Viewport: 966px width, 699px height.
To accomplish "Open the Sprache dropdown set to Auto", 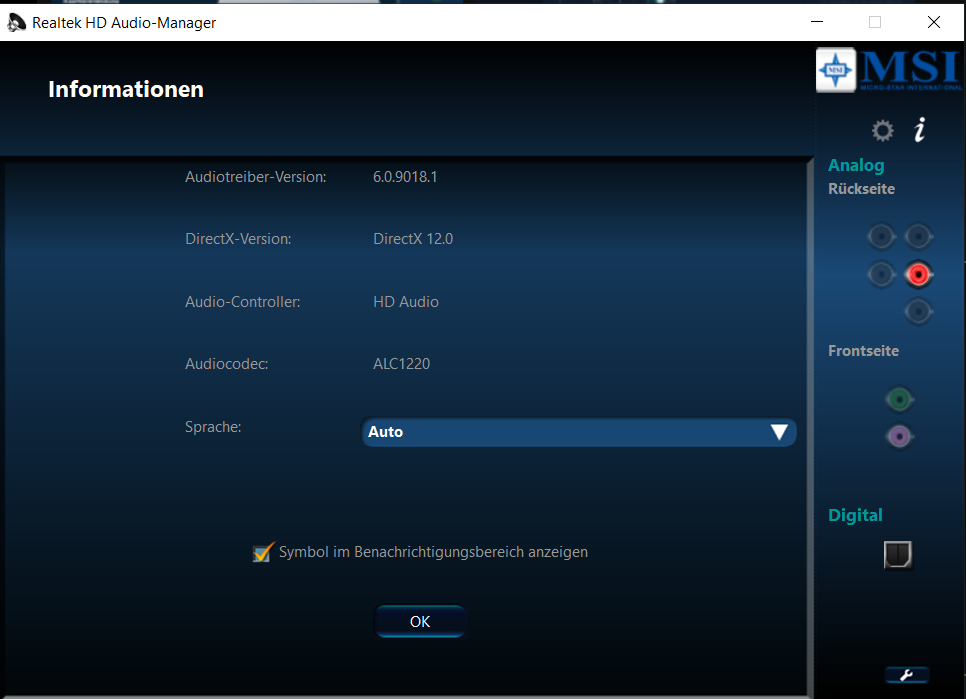I will click(x=578, y=432).
